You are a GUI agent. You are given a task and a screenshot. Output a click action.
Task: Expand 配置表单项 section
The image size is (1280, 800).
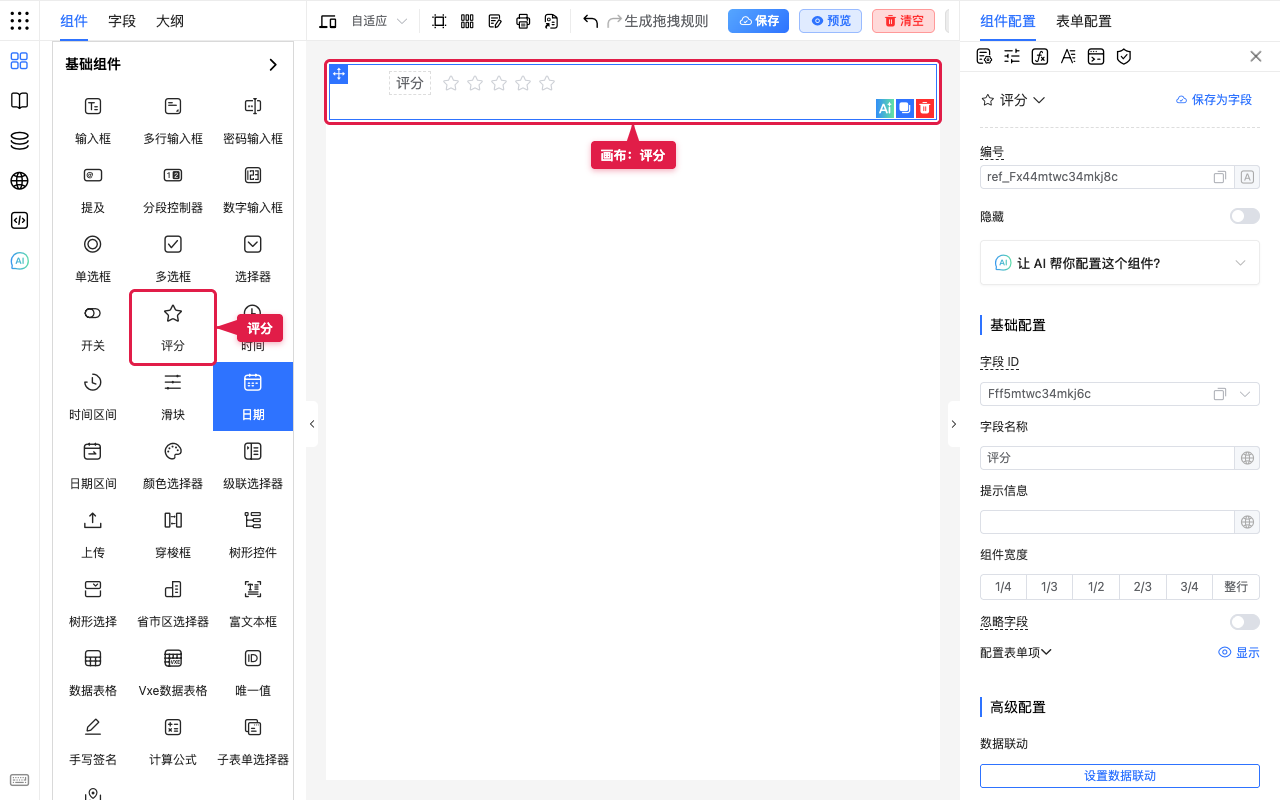click(1016, 652)
